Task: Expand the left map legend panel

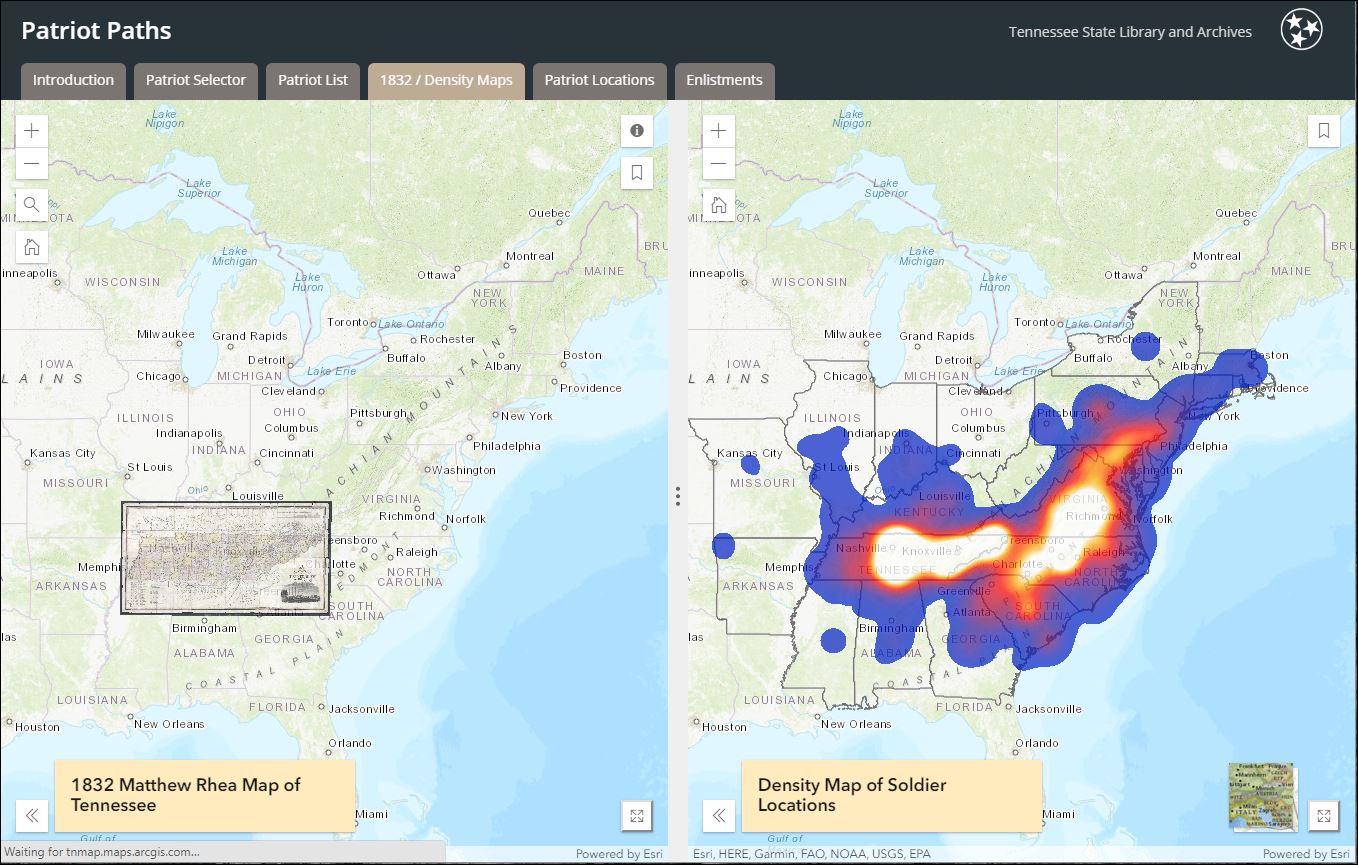Action: coord(31,815)
